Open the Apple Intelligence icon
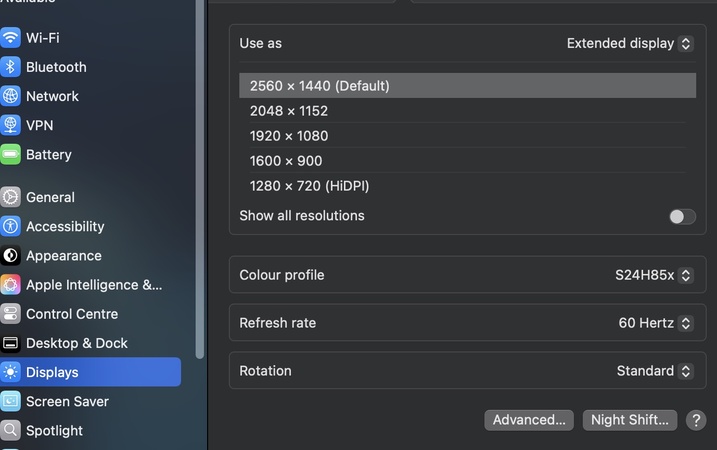This screenshot has width=717, height=450. 10,285
